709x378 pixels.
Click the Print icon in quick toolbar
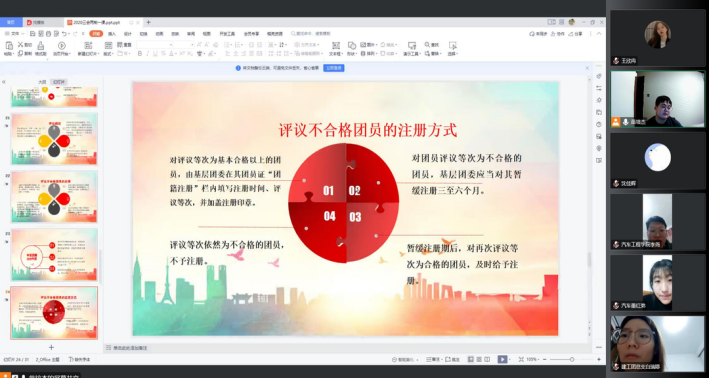48,34
